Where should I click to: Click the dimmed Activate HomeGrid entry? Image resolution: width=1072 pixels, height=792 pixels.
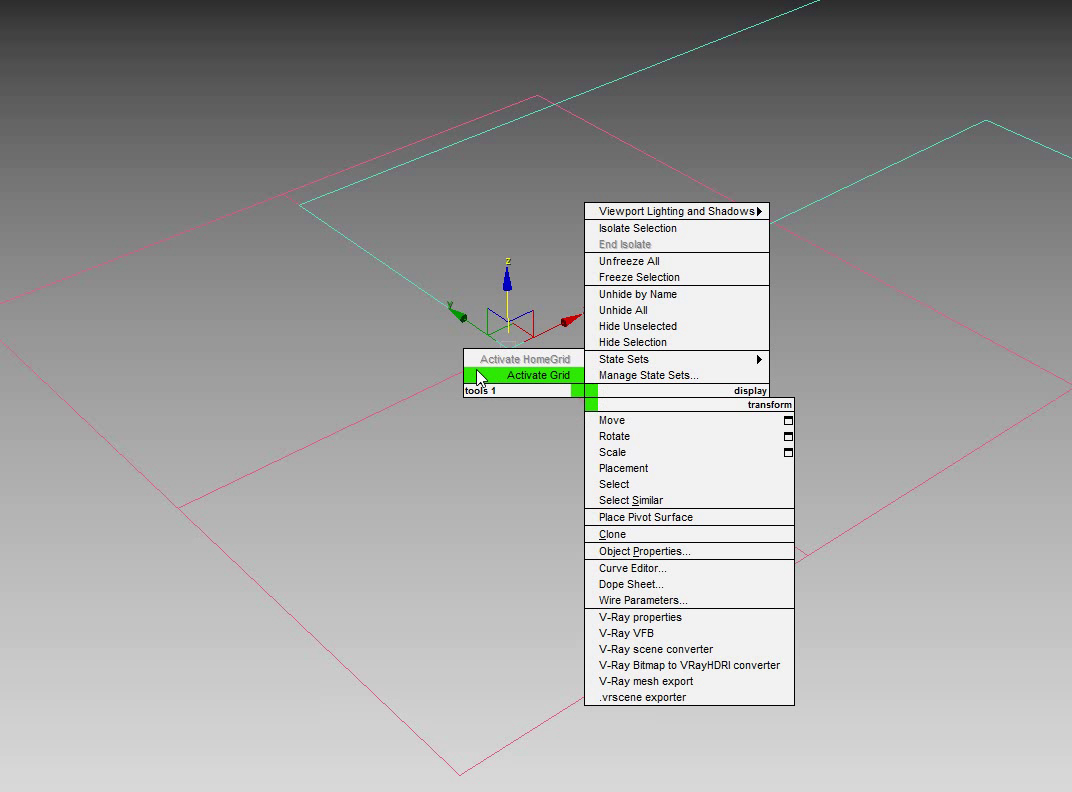coord(524,359)
